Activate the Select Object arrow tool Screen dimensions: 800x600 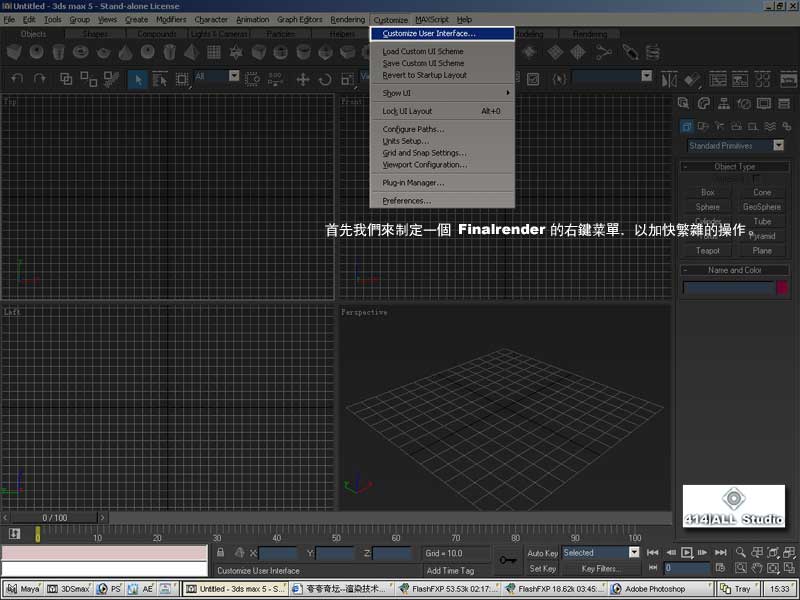point(138,79)
